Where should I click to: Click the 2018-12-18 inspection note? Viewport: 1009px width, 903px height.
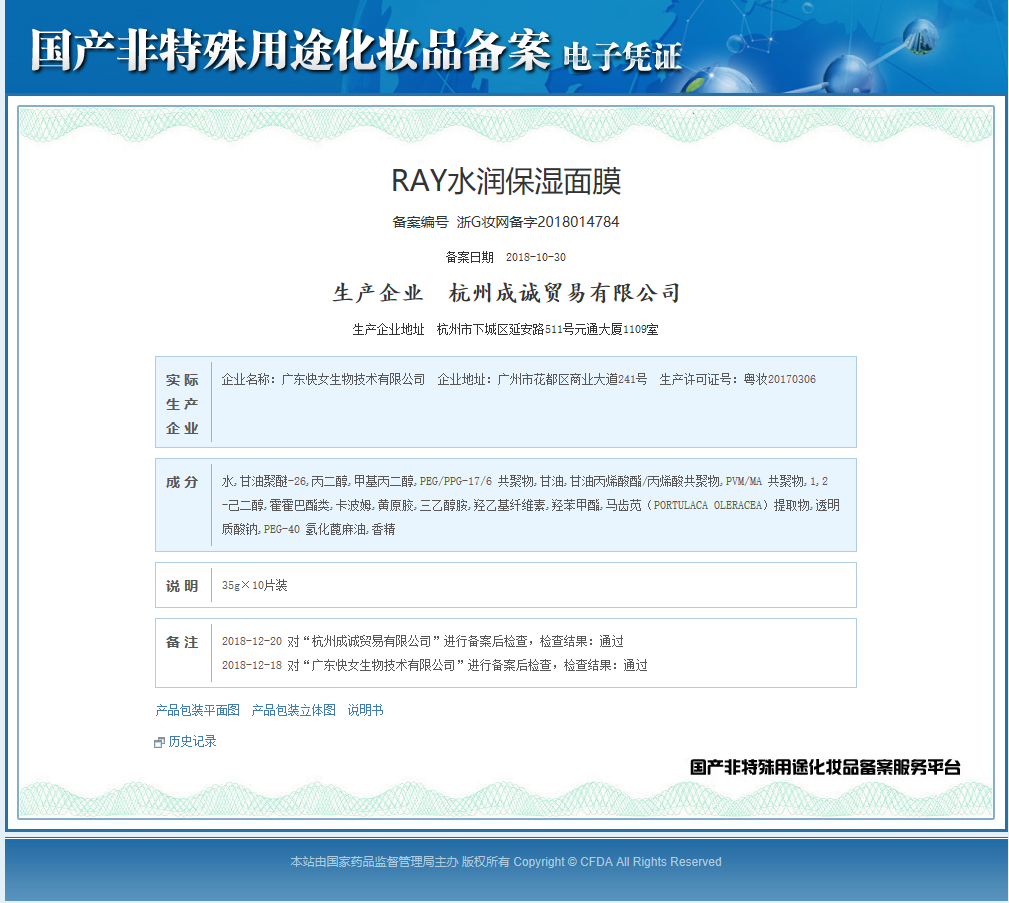pos(435,666)
